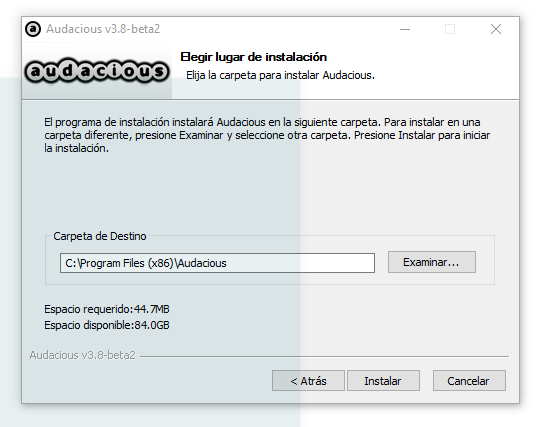Close the Audacious installer window
The width and height of the screenshot is (546, 427).
tap(496, 29)
